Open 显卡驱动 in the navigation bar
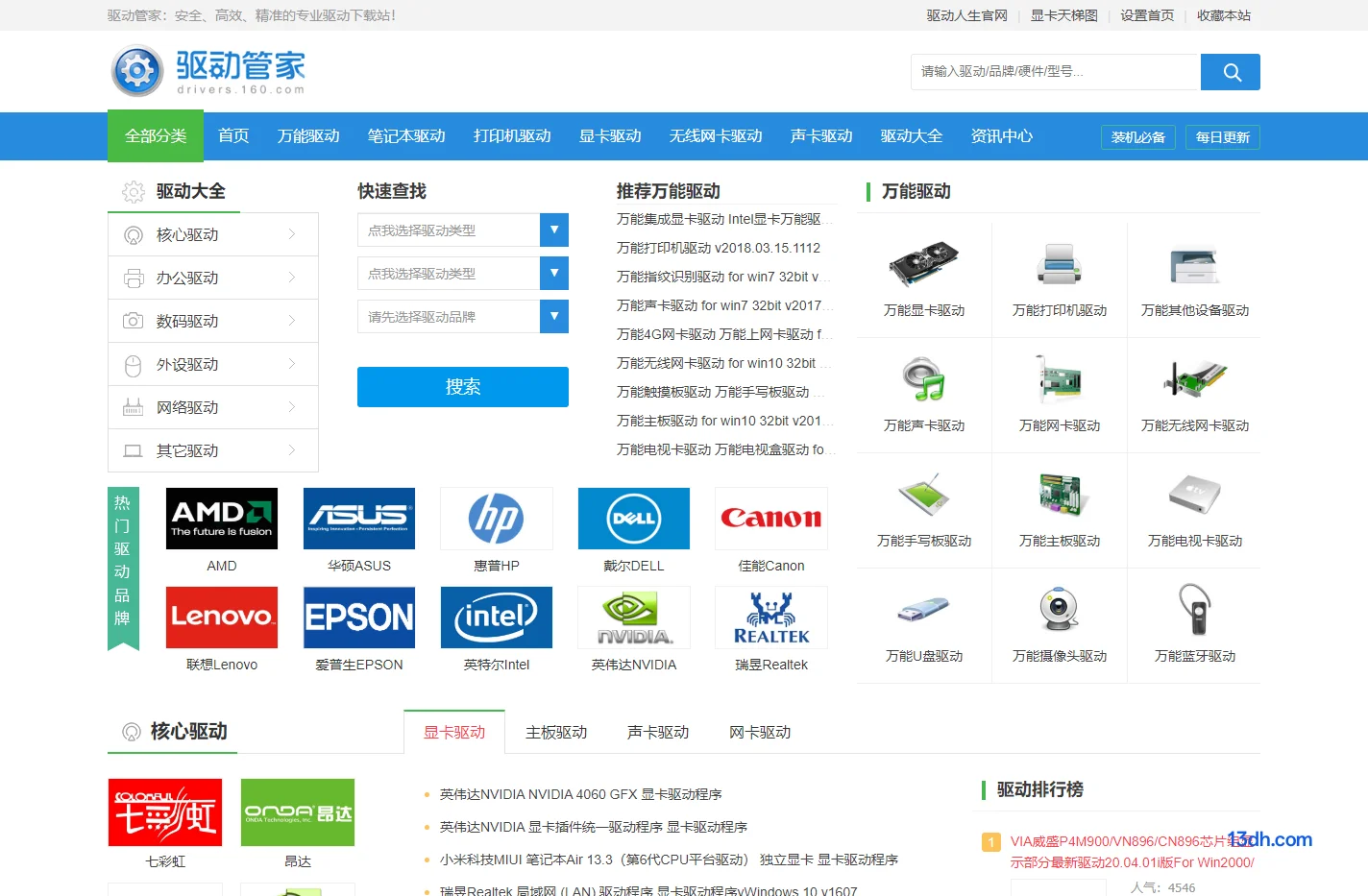Viewport: 1368px width, 896px height. pyautogui.click(x=610, y=136)
